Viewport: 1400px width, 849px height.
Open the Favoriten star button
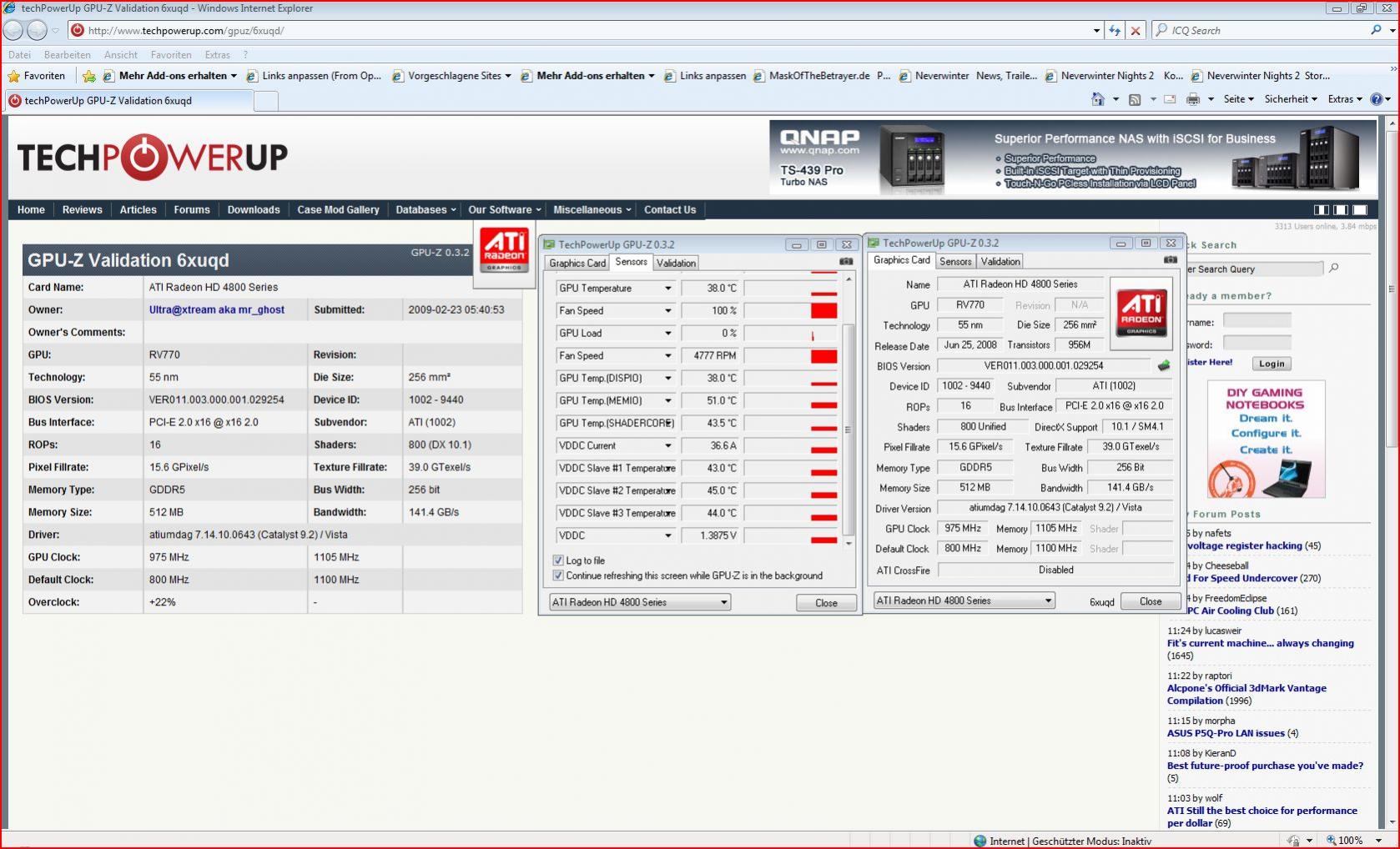click(x=36, y=76)
